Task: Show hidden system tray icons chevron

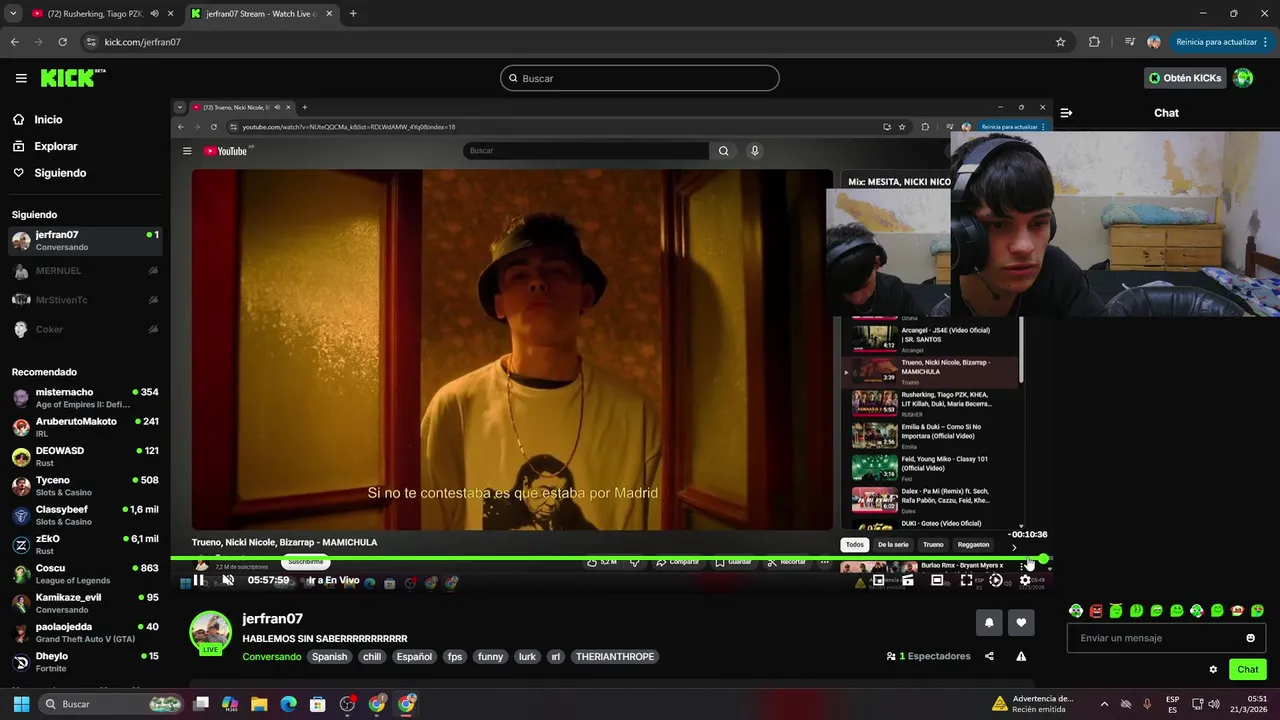Action: tap(1104, 704)
